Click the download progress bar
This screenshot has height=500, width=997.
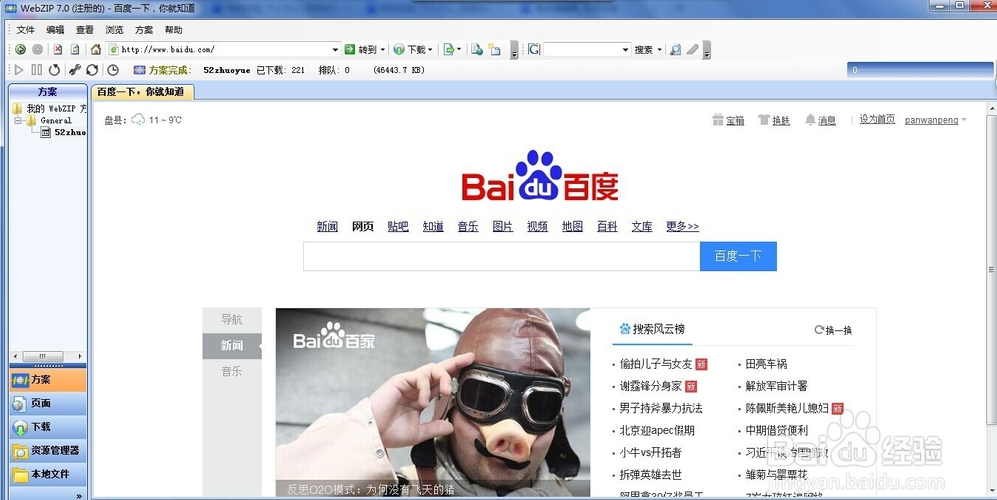click(919, 70)
